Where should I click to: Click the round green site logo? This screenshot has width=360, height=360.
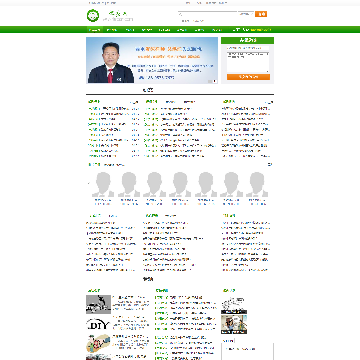coord(93,16)
